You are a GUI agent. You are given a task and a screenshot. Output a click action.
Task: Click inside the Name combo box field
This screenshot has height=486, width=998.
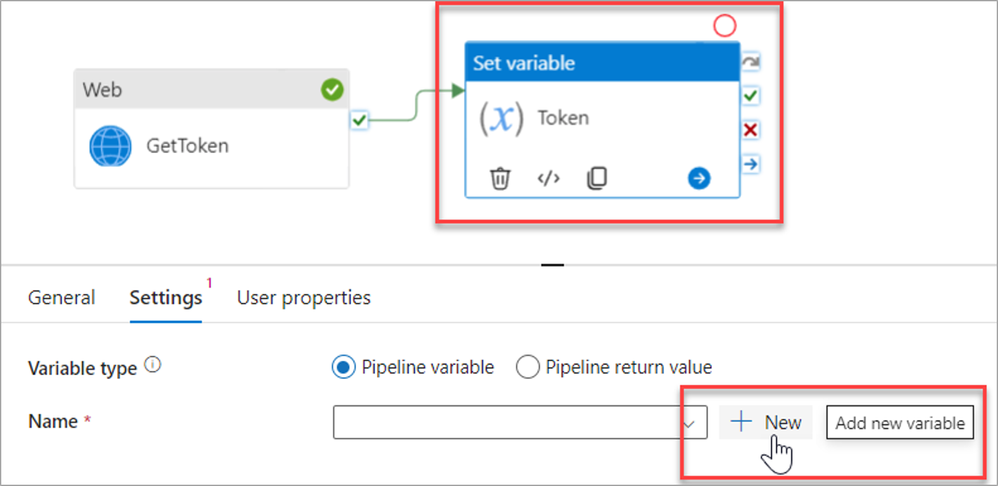click(505, 422)
